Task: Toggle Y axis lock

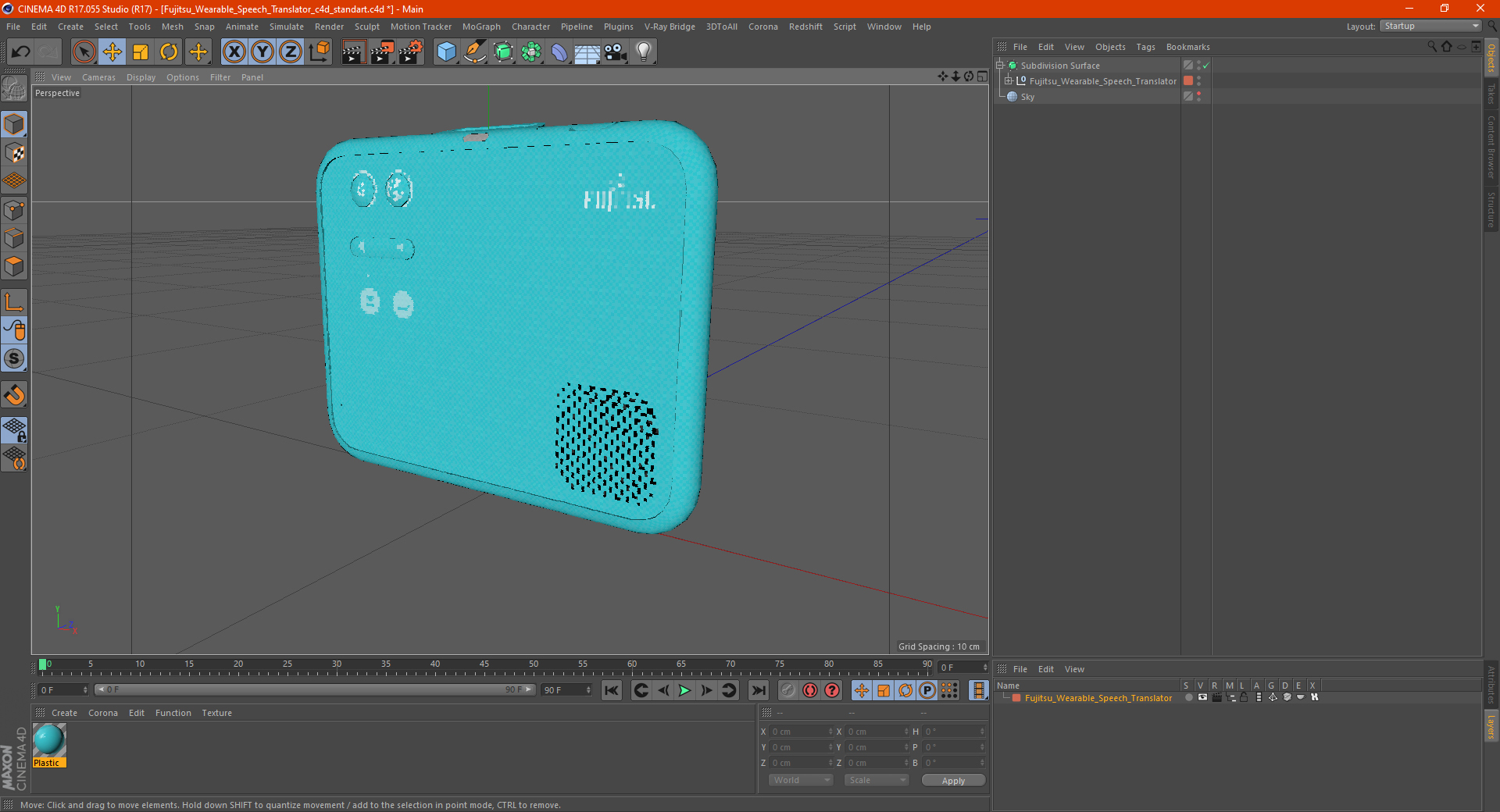Action: click(x=262, y=52)
